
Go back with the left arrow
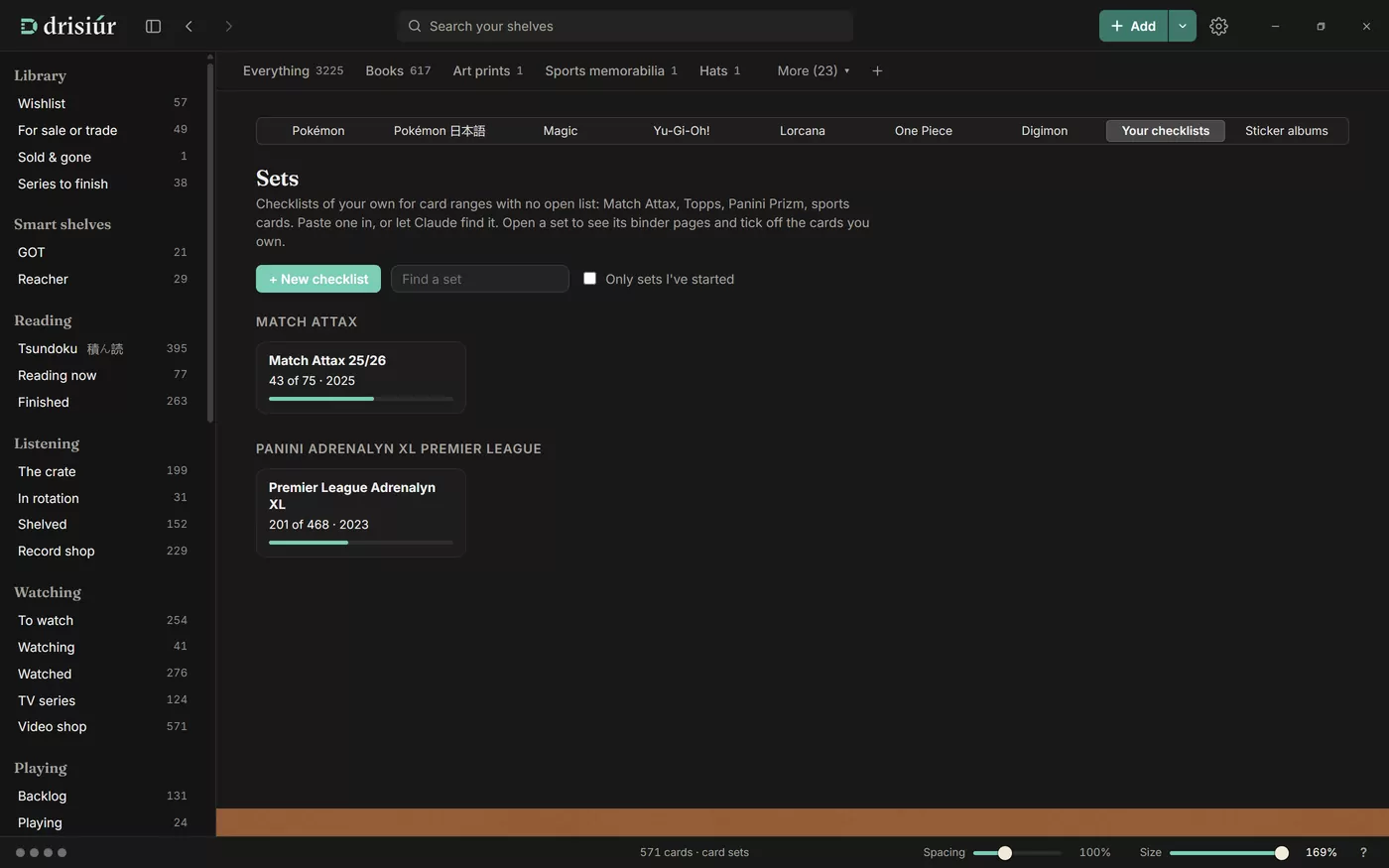[x=189, y=26]
